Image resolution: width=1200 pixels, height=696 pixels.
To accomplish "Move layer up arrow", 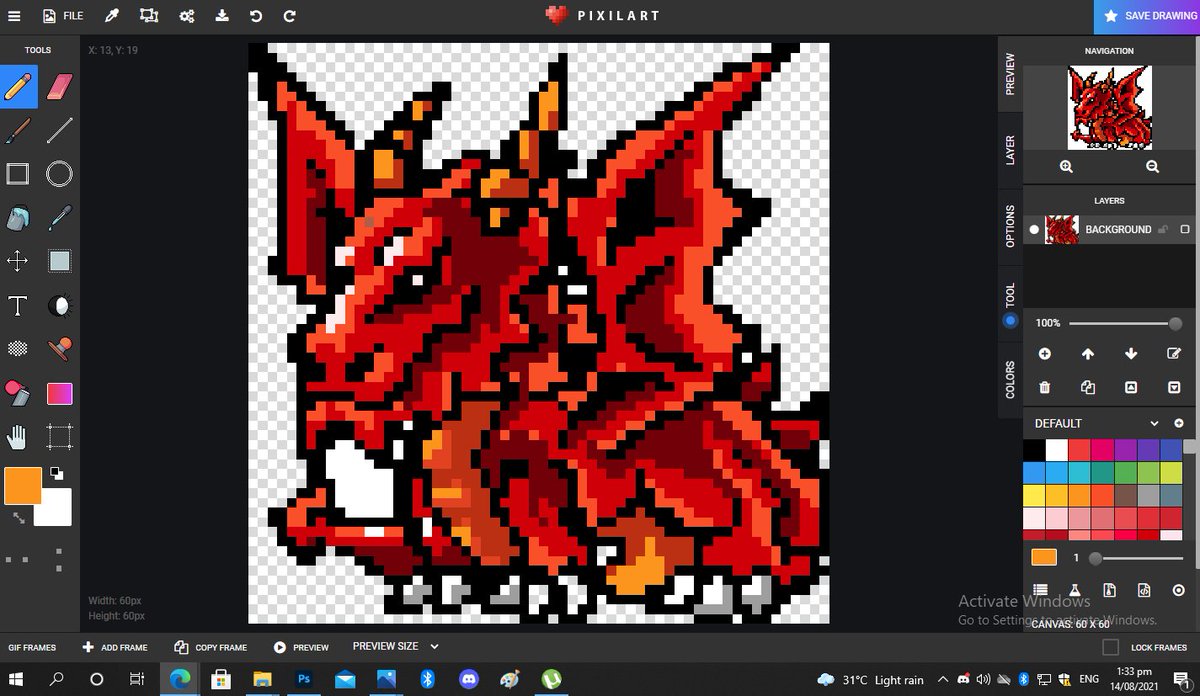I will [x=1088, y=354].
